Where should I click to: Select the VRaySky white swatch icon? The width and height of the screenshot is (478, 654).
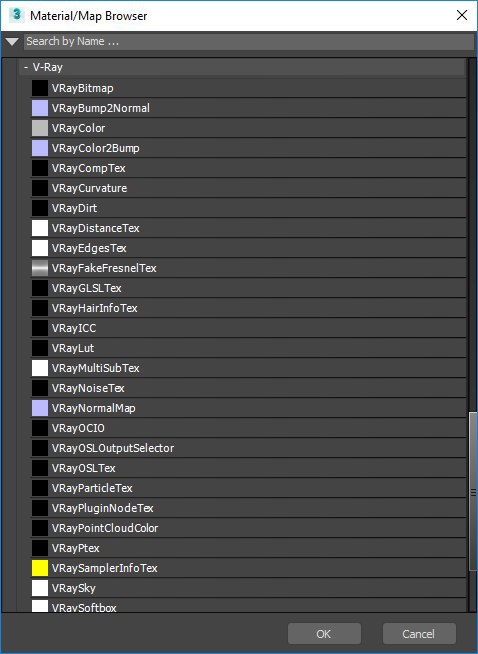40,588
